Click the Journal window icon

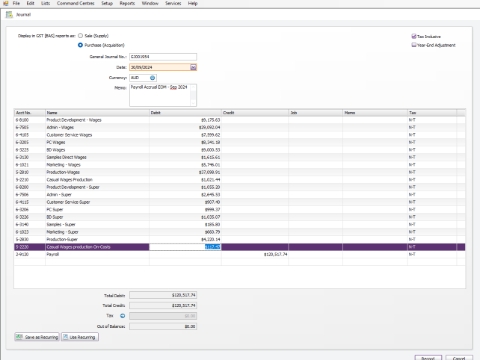(9, 14)
